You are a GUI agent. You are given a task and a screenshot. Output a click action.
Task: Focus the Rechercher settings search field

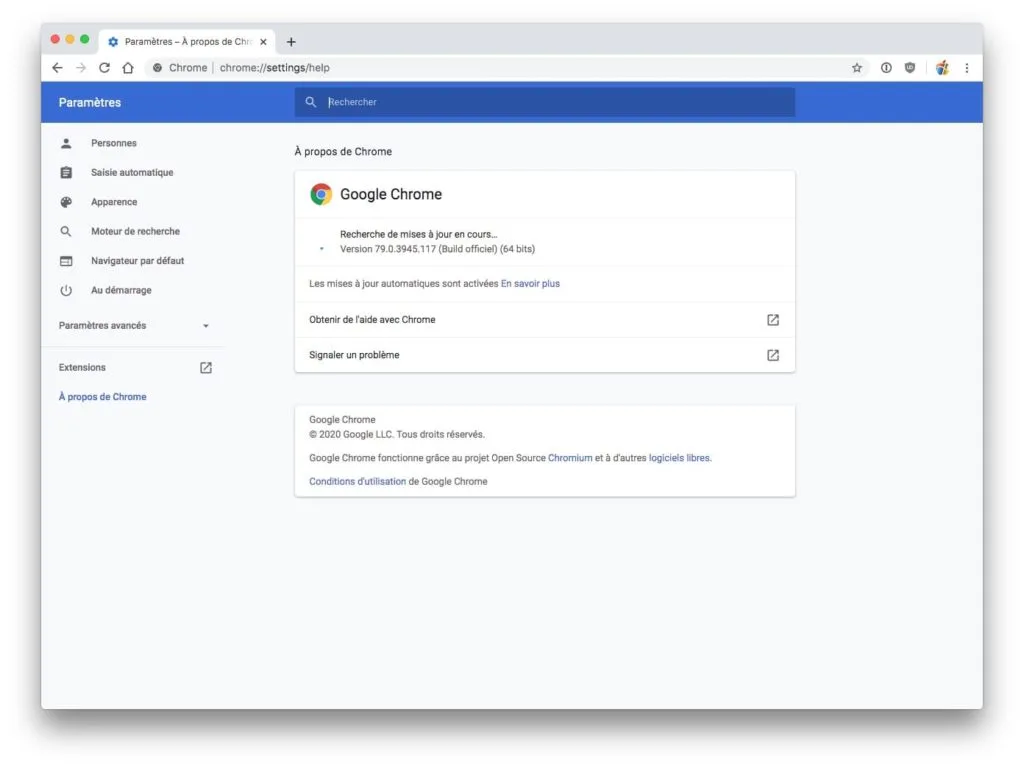click(x=545, y=102)
